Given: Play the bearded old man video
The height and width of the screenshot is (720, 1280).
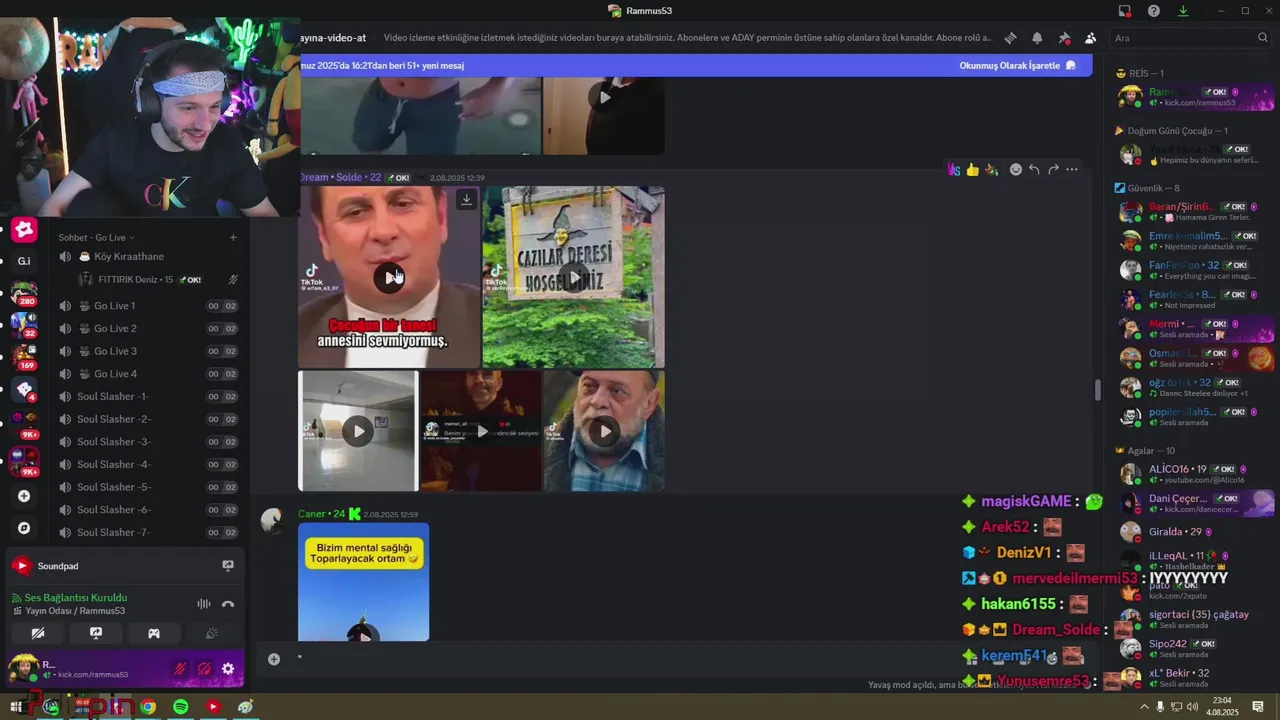Looking at the screenshot, I should pyautogui.click(x=604, y=431).
